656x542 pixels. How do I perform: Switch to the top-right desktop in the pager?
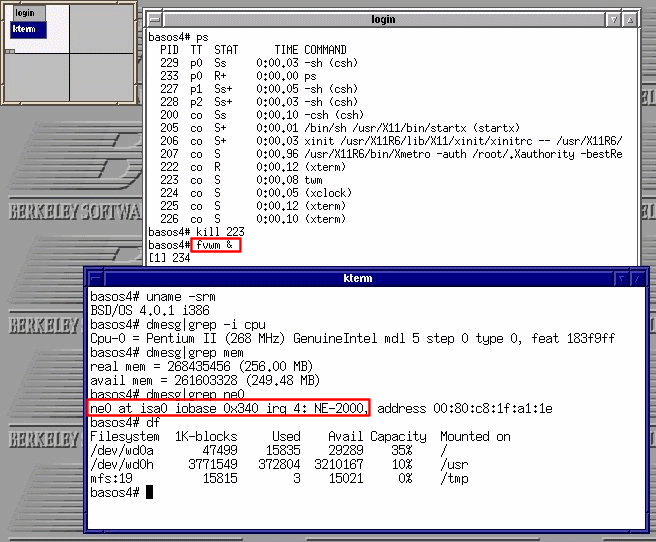102,28
